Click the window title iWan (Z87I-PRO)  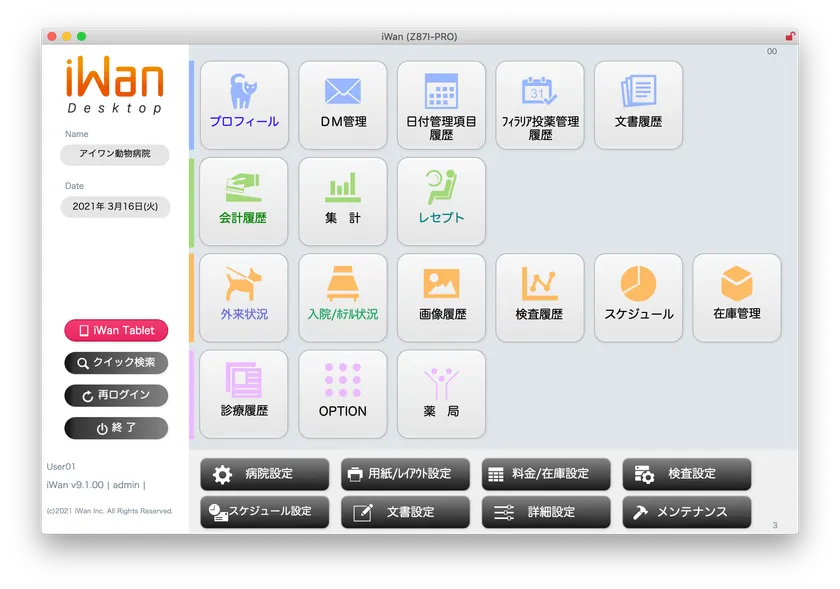(x=419, y=36)
